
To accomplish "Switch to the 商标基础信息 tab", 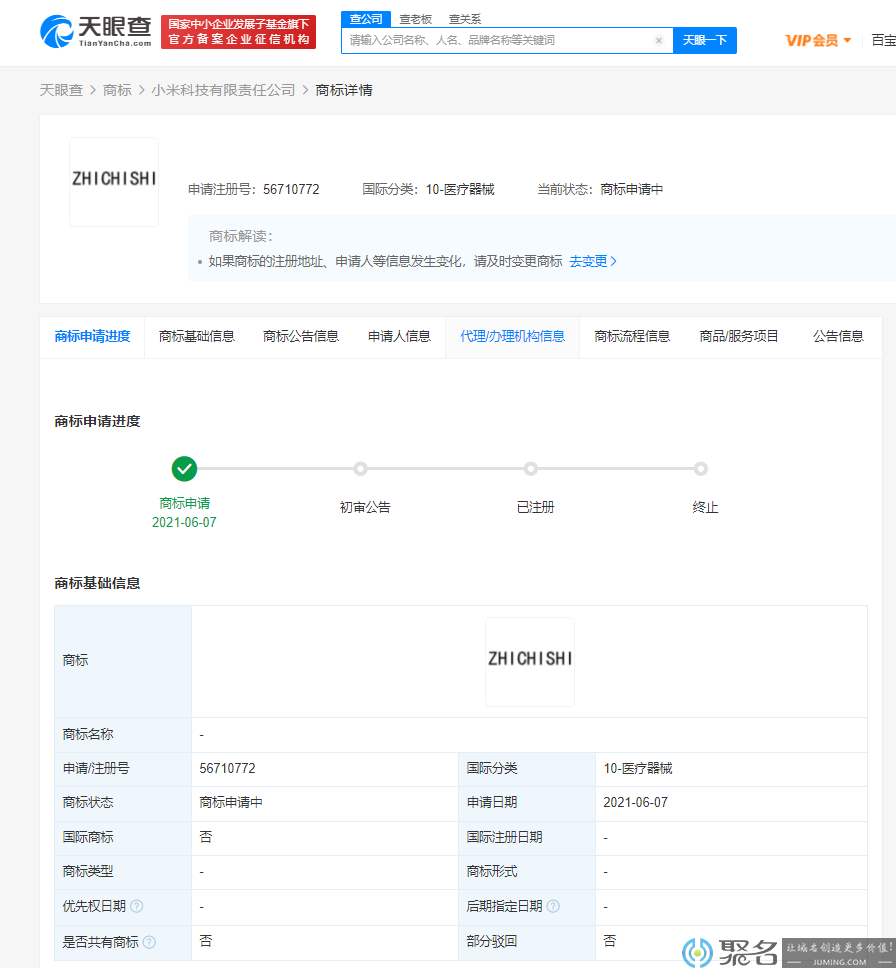I will [196, 337].
